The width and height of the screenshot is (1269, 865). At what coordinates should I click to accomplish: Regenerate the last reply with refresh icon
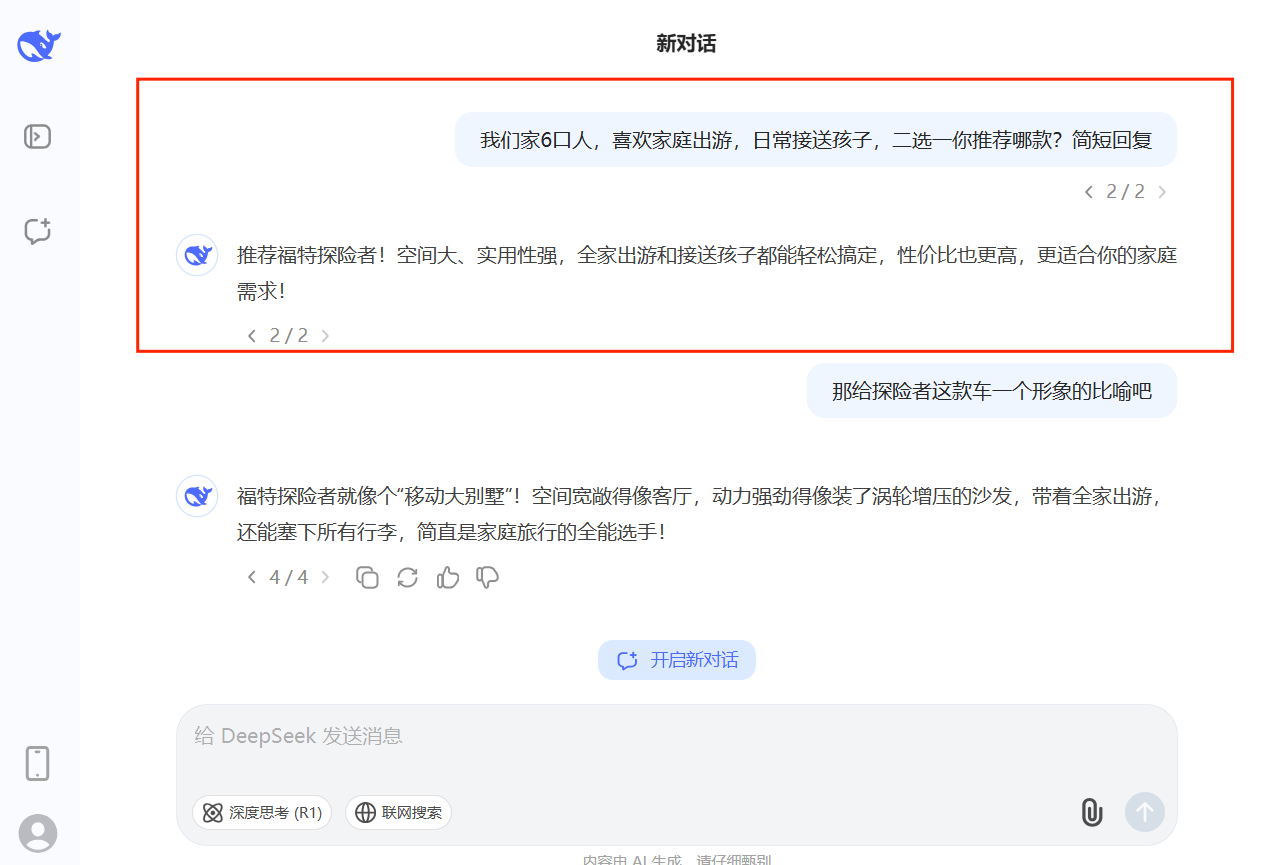click(407, 577)
